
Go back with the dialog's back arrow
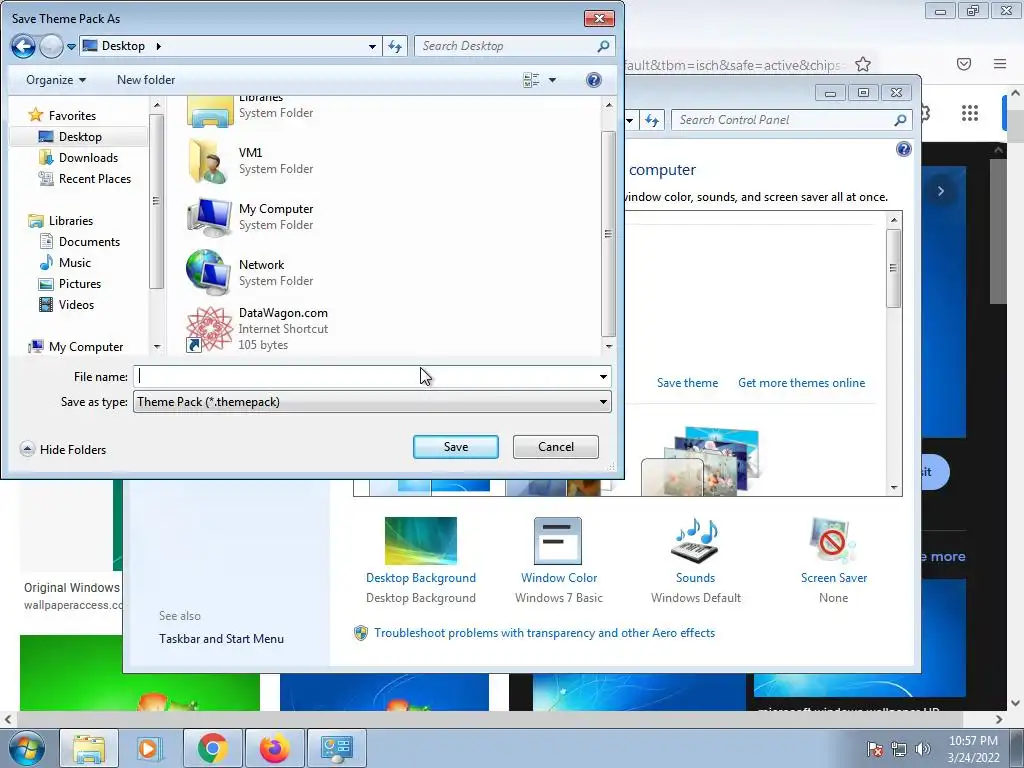(x=23, y=46)
